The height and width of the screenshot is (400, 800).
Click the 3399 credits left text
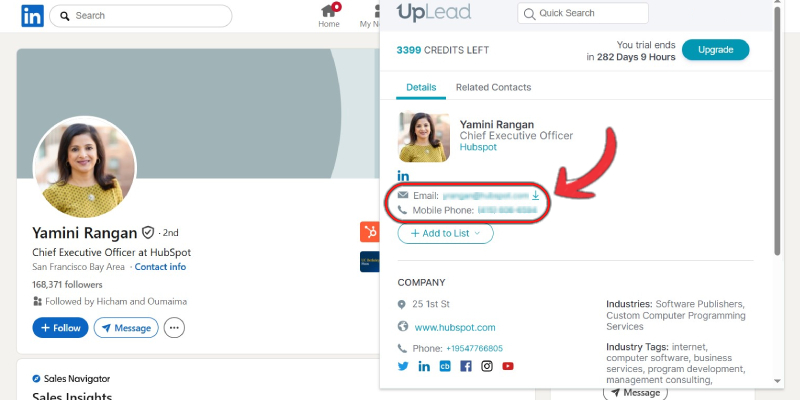pos(443,50)
